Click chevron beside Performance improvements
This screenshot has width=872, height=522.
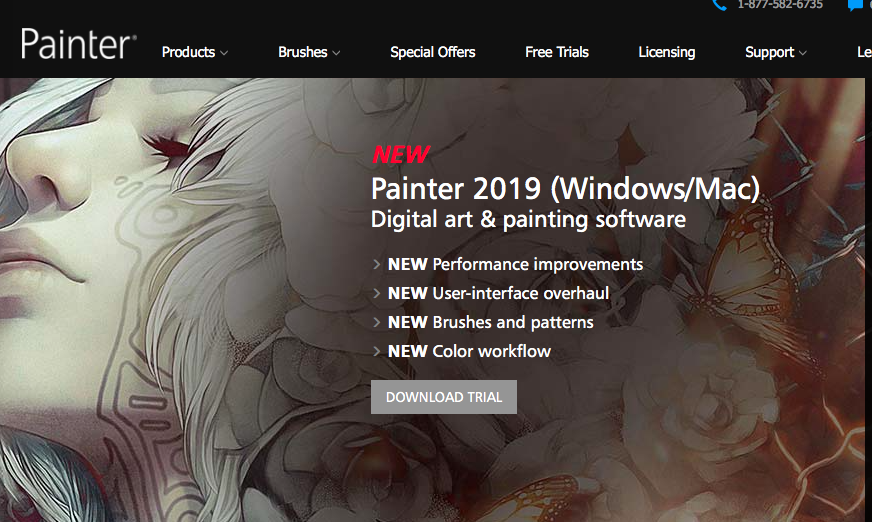coord(376,264)
